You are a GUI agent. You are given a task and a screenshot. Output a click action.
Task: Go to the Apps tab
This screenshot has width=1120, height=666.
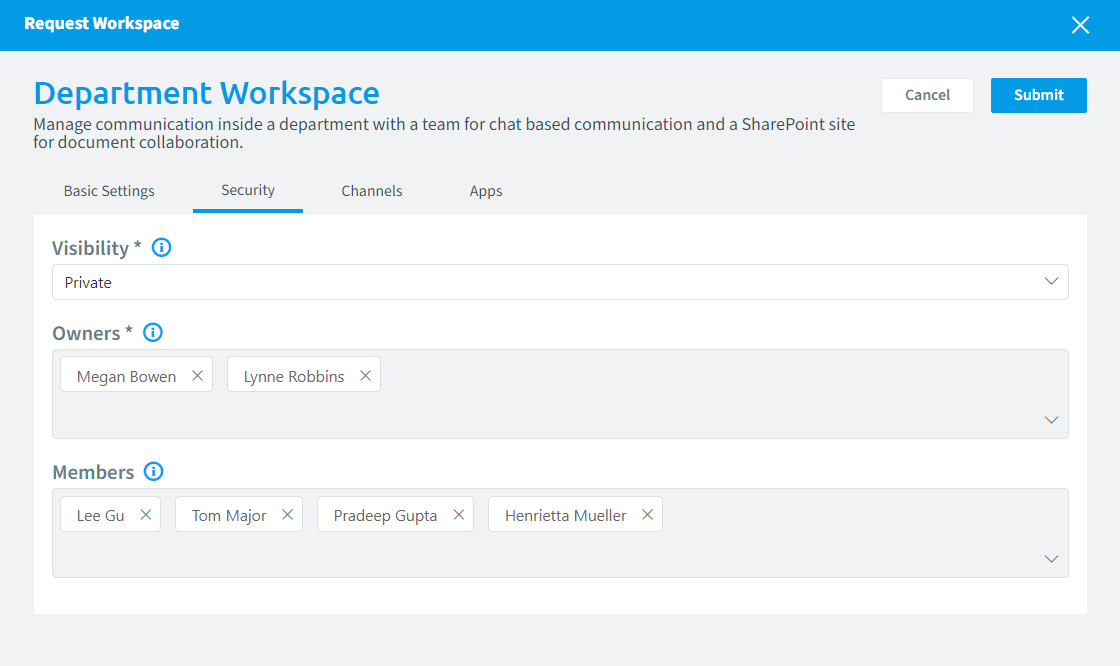[486, 191]
